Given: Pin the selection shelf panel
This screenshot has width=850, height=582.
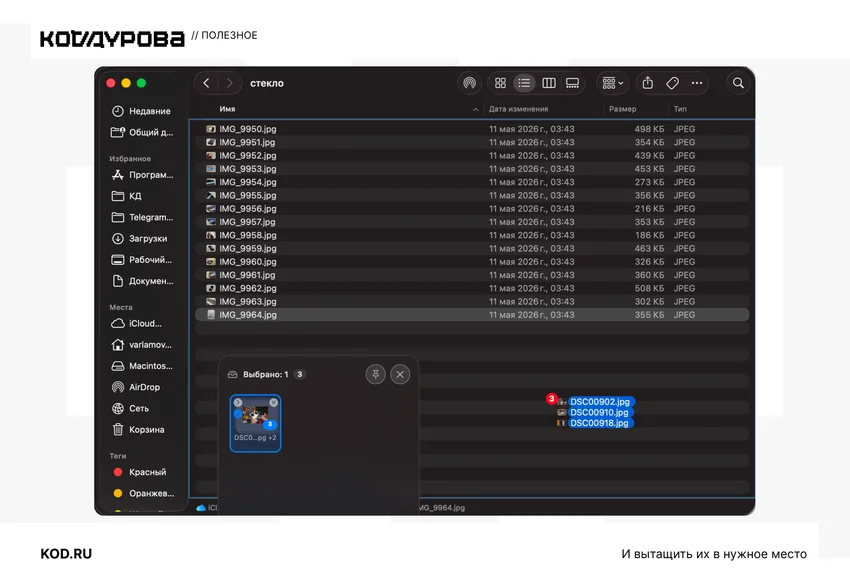Looking at the screenshot, I should (x=375, y=374).
